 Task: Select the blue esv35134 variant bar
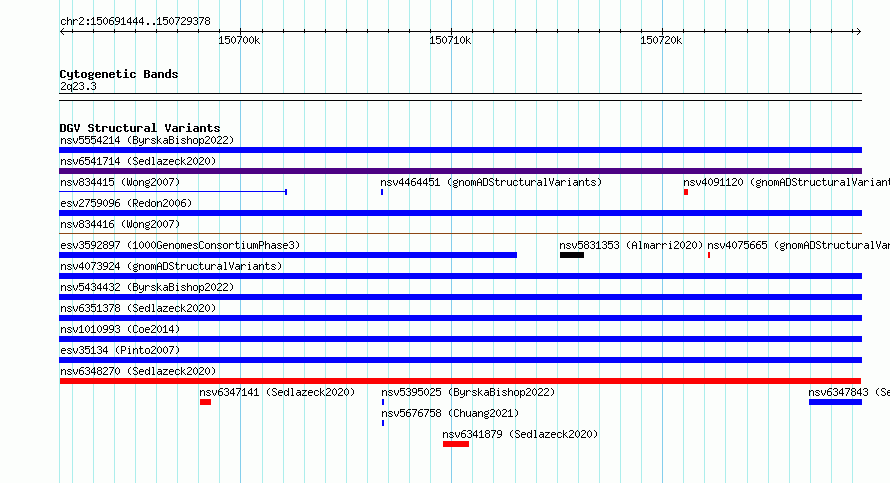[x=460, y=360]
